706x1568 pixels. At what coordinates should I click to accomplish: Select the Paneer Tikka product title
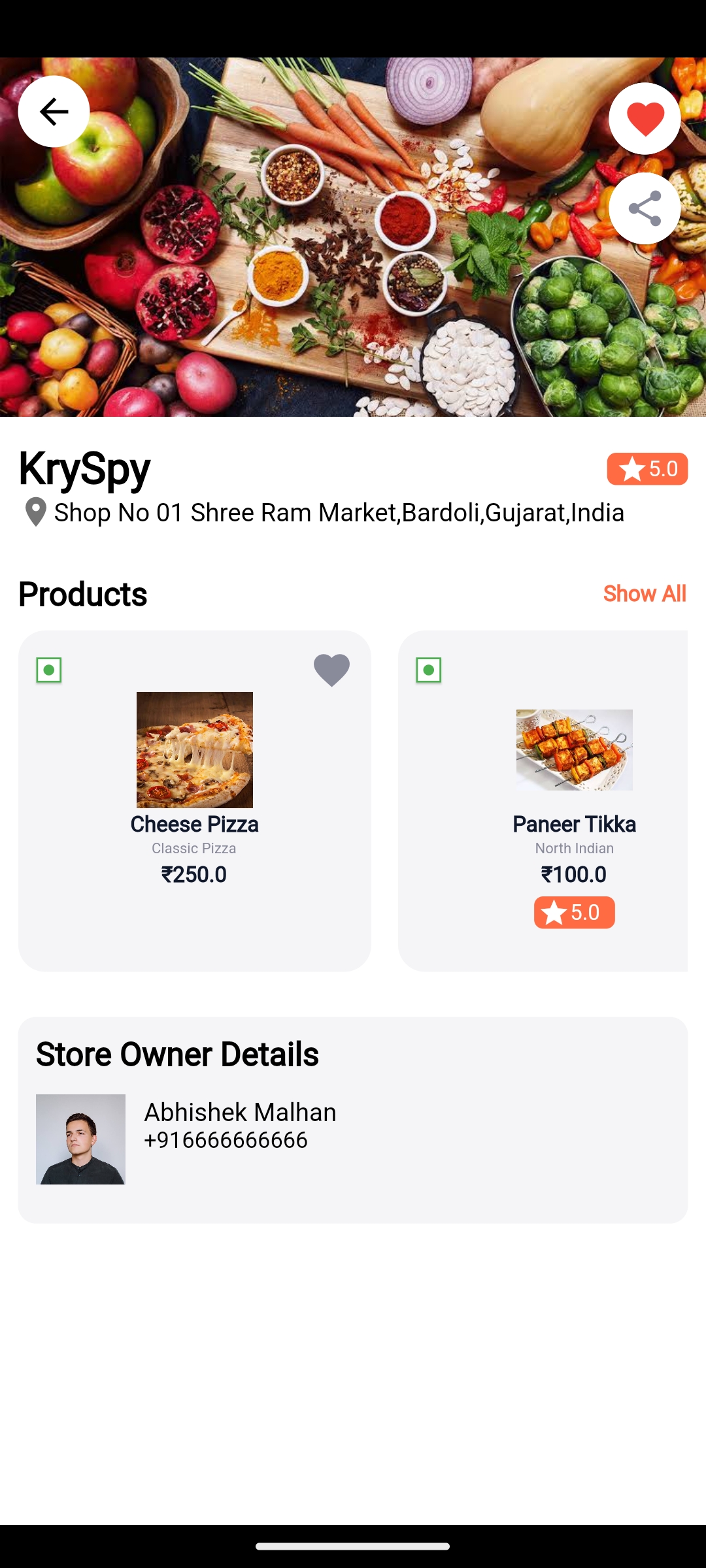574,825
